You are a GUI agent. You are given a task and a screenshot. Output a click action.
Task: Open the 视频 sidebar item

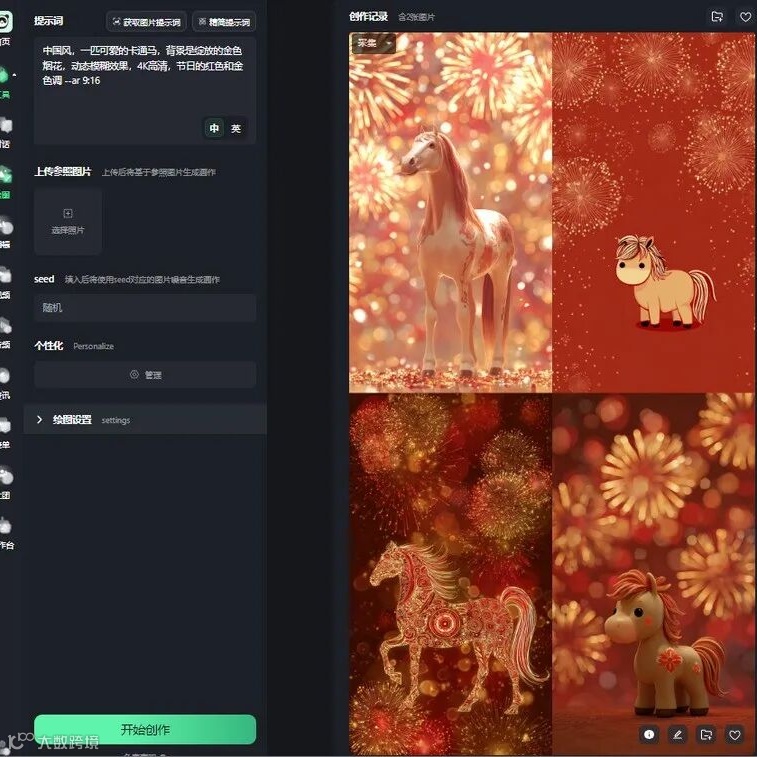(5, 282)
